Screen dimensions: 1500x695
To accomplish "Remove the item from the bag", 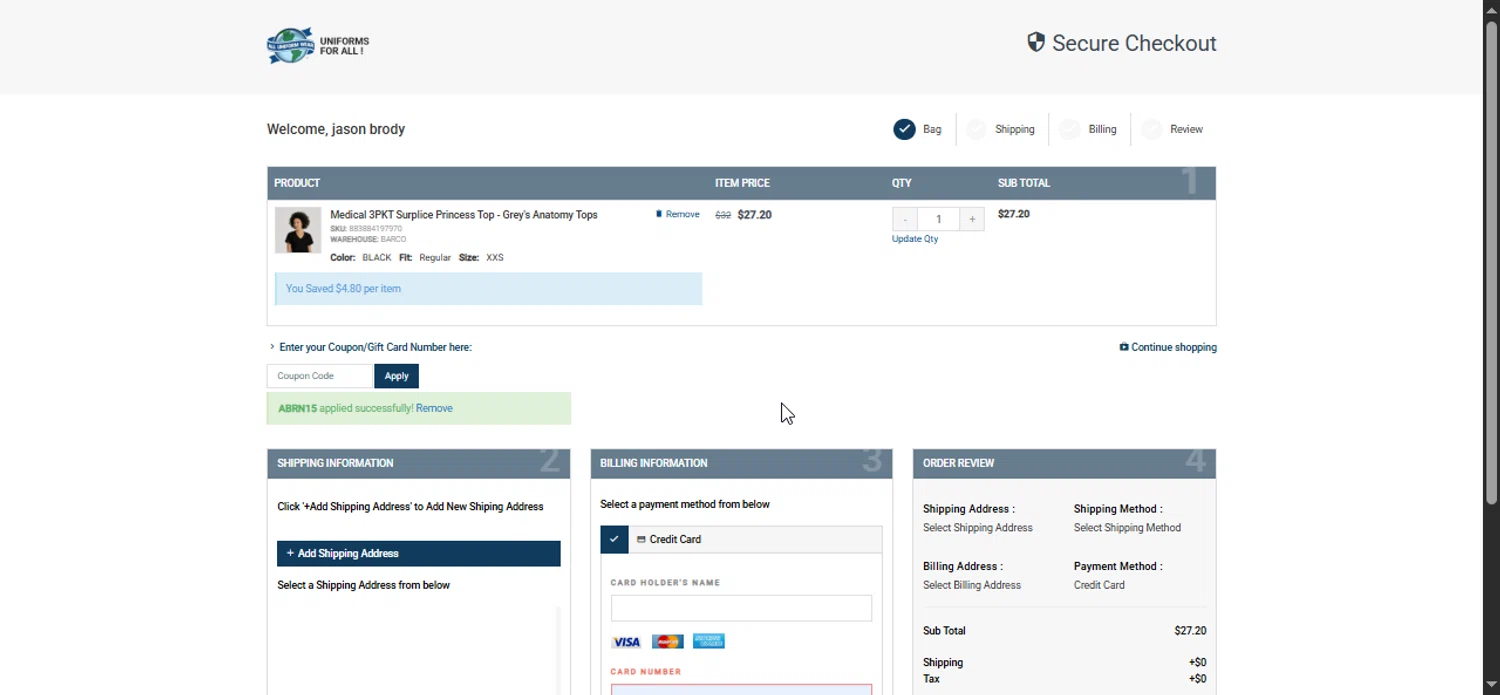I will coord(678,214).
